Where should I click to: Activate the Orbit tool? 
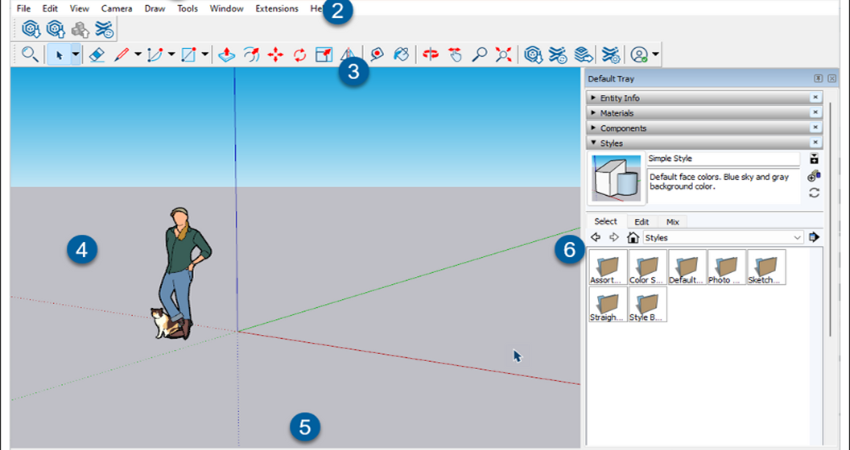click(431, 54)
